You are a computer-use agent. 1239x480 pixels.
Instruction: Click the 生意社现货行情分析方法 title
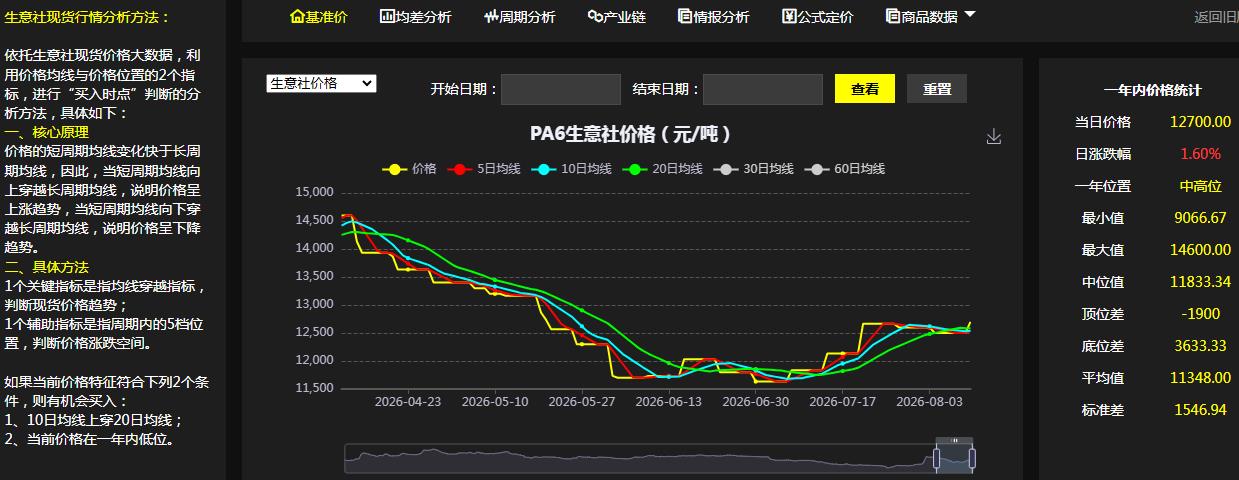[x=87, y=18]
